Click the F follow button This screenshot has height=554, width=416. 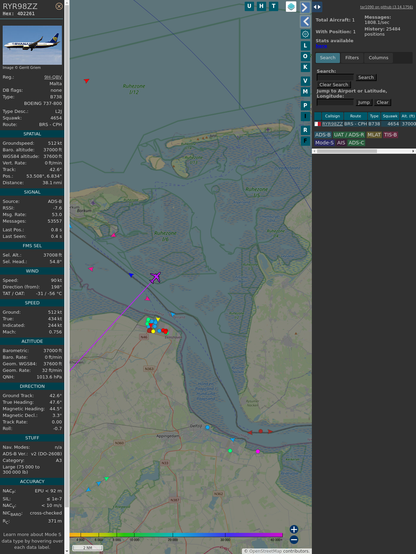pos(305,141)
